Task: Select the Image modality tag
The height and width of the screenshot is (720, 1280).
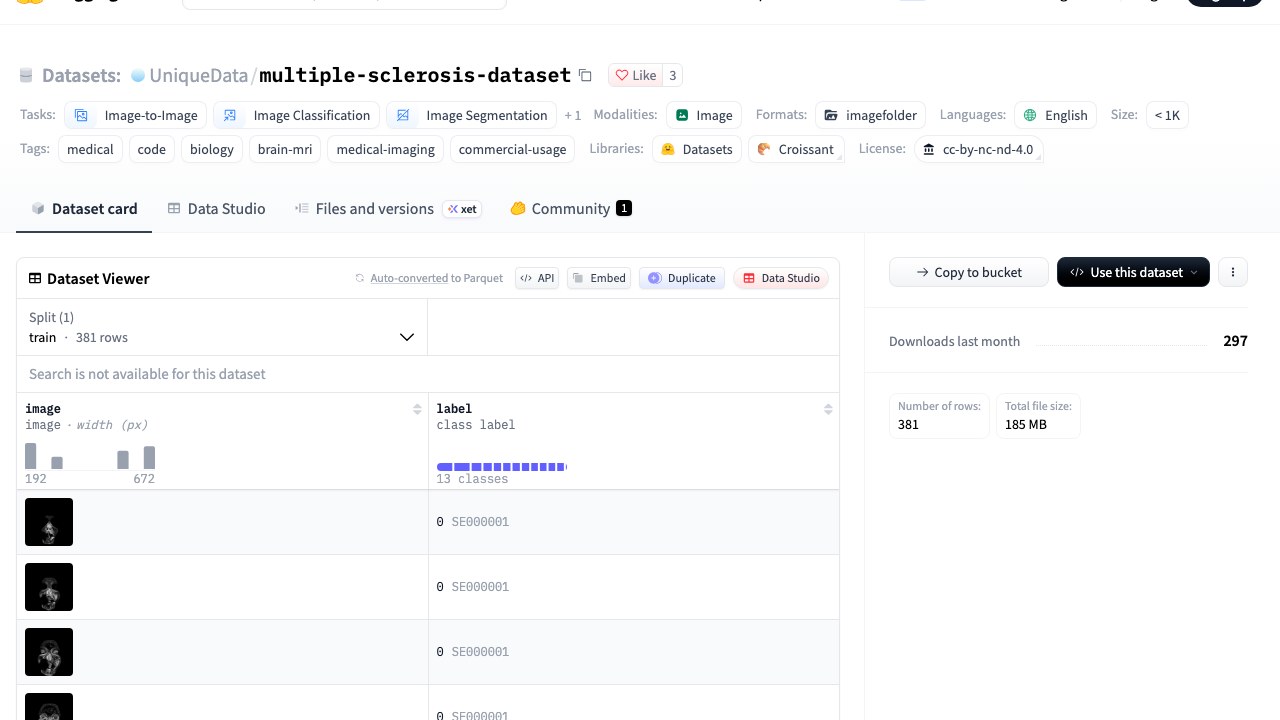Action: tap(704, 115)
